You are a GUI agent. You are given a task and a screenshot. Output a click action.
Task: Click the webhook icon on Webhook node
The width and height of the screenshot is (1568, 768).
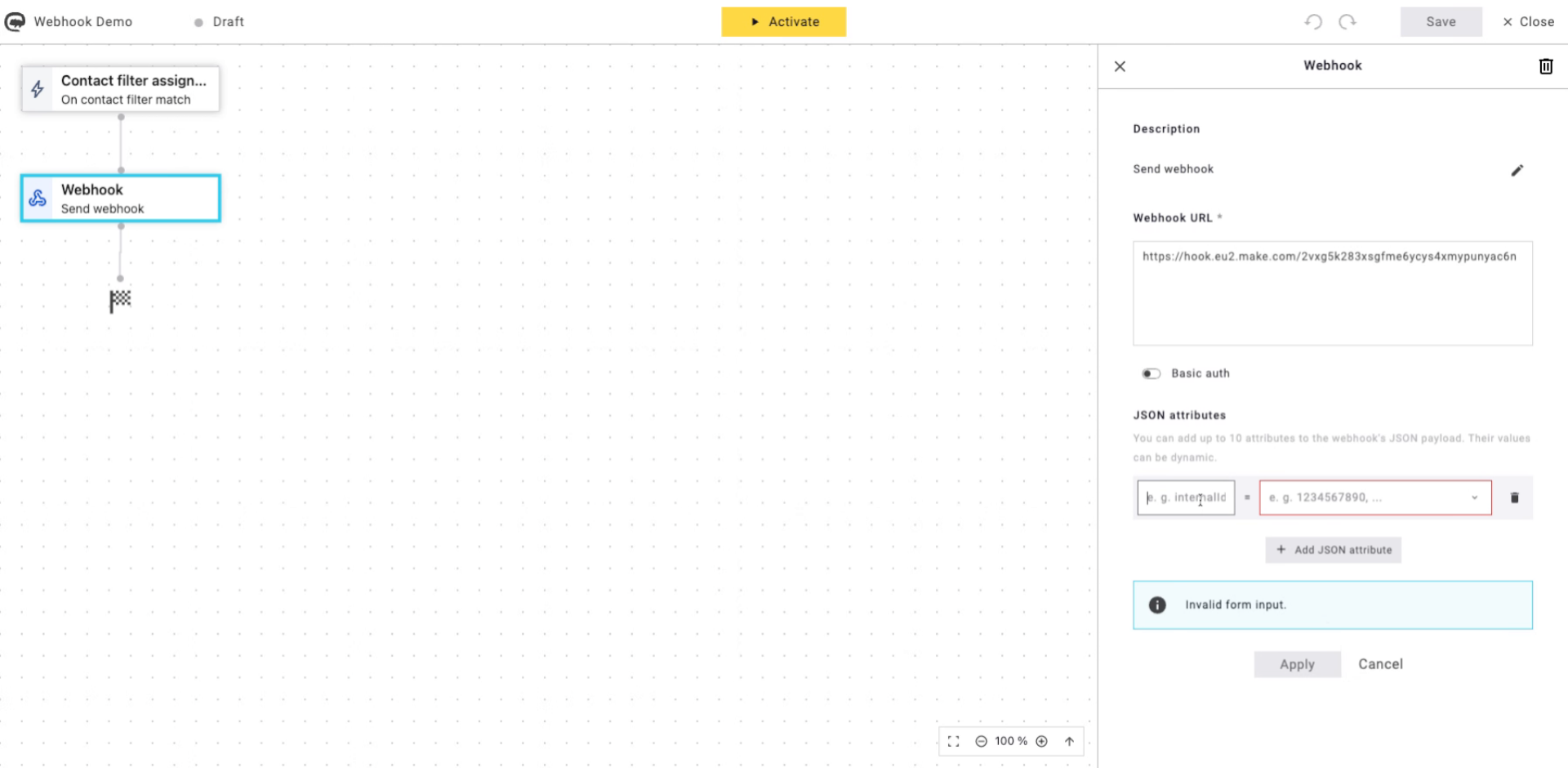tap(38, 198)
